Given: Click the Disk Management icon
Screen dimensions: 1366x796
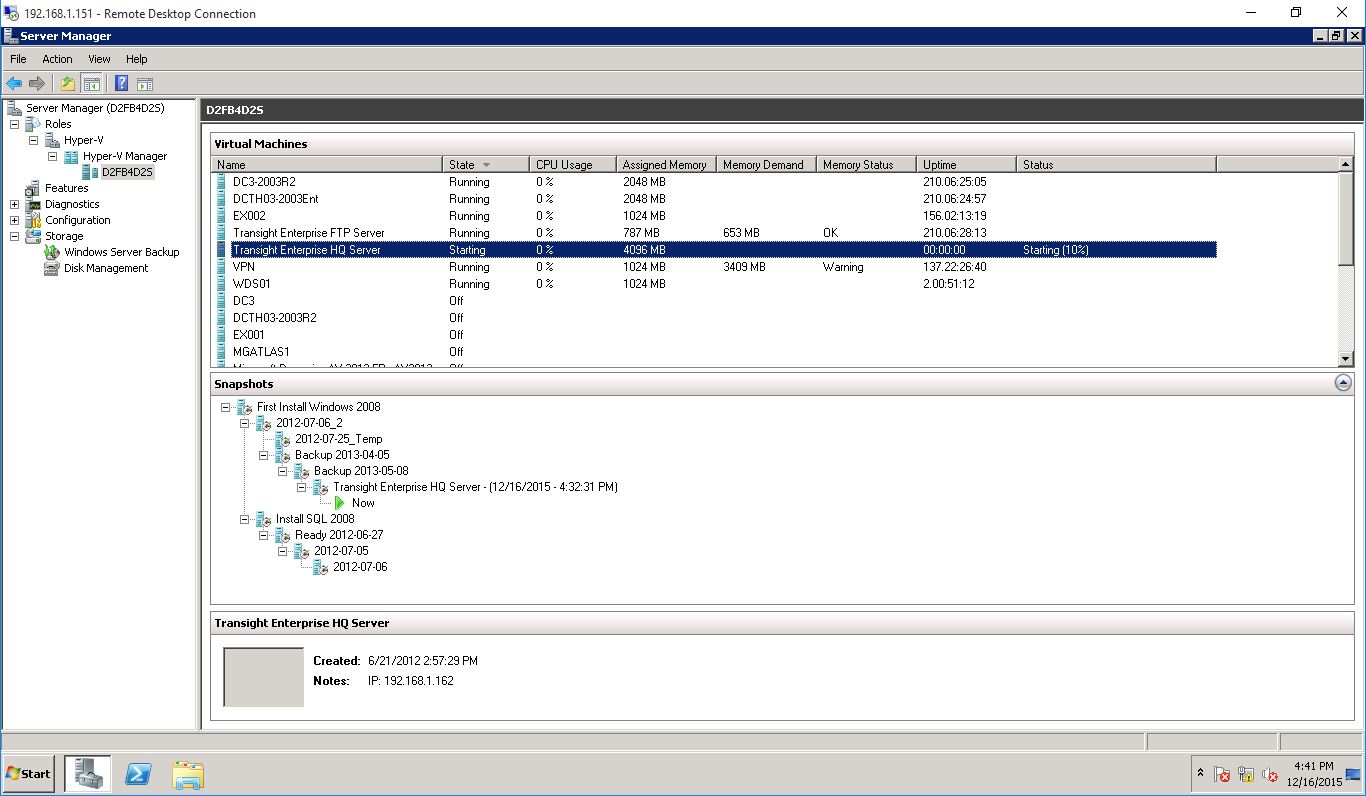Looking at the screenshot, I should (52, 268).
